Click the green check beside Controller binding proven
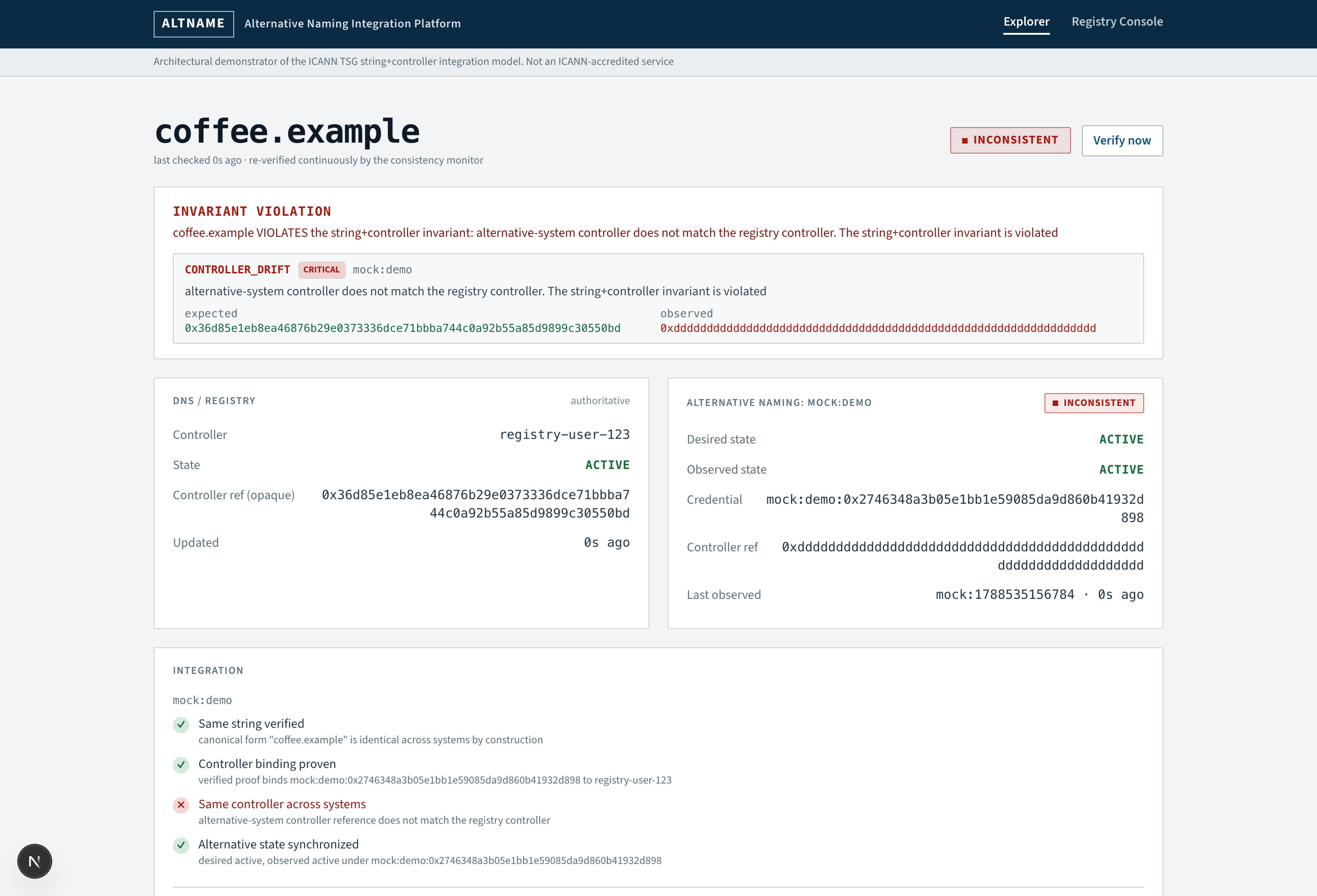1317x896 pixels. tap(181, 765)
